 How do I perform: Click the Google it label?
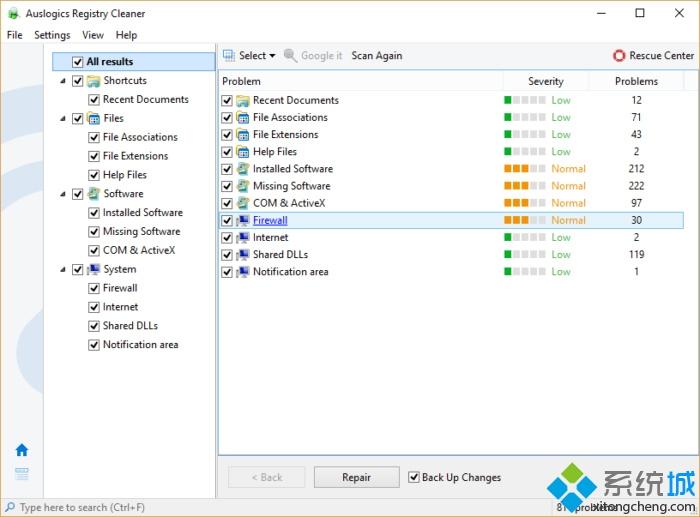click(x=322, y=56)
